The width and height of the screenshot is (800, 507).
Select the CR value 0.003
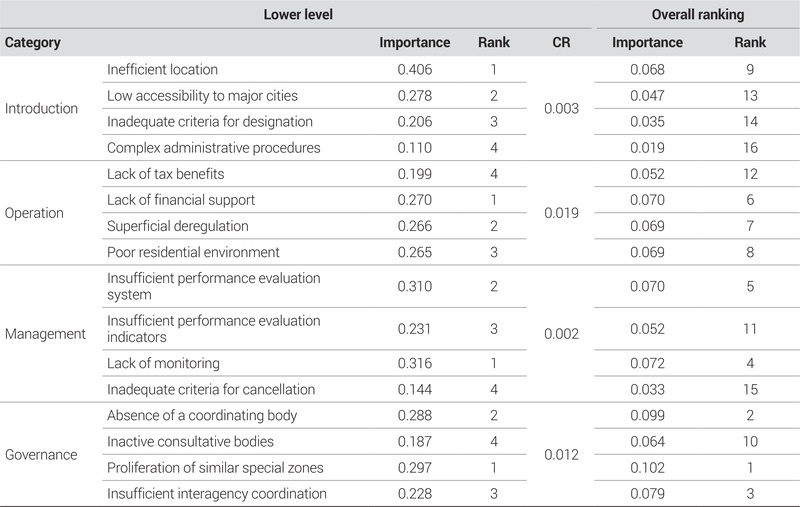pyautogui.click(x=561, y=108)
